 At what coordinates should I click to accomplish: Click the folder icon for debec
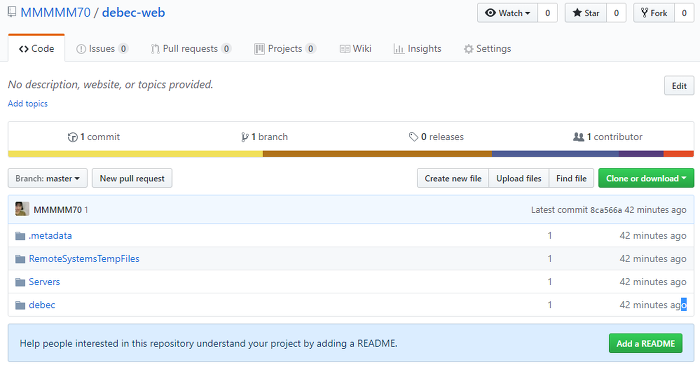pyautogui.click(x=20, y=305)
